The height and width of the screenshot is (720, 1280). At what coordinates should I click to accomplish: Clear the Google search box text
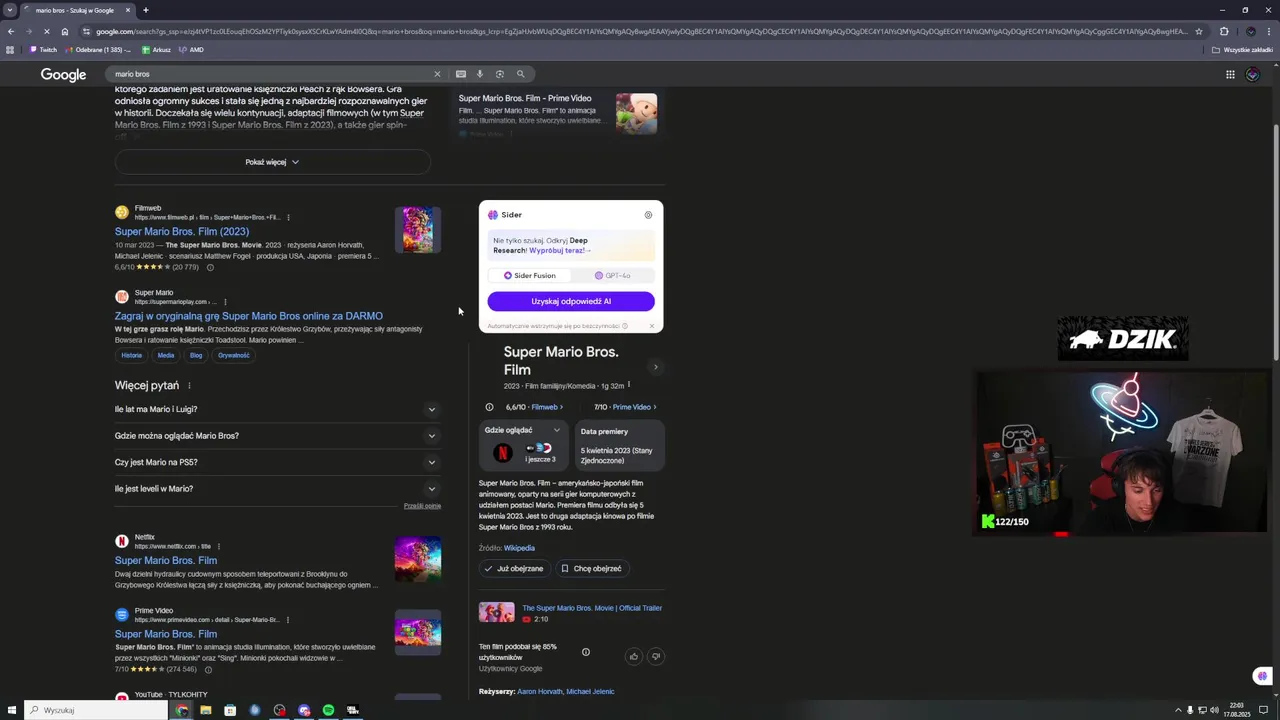pos(436,74)
